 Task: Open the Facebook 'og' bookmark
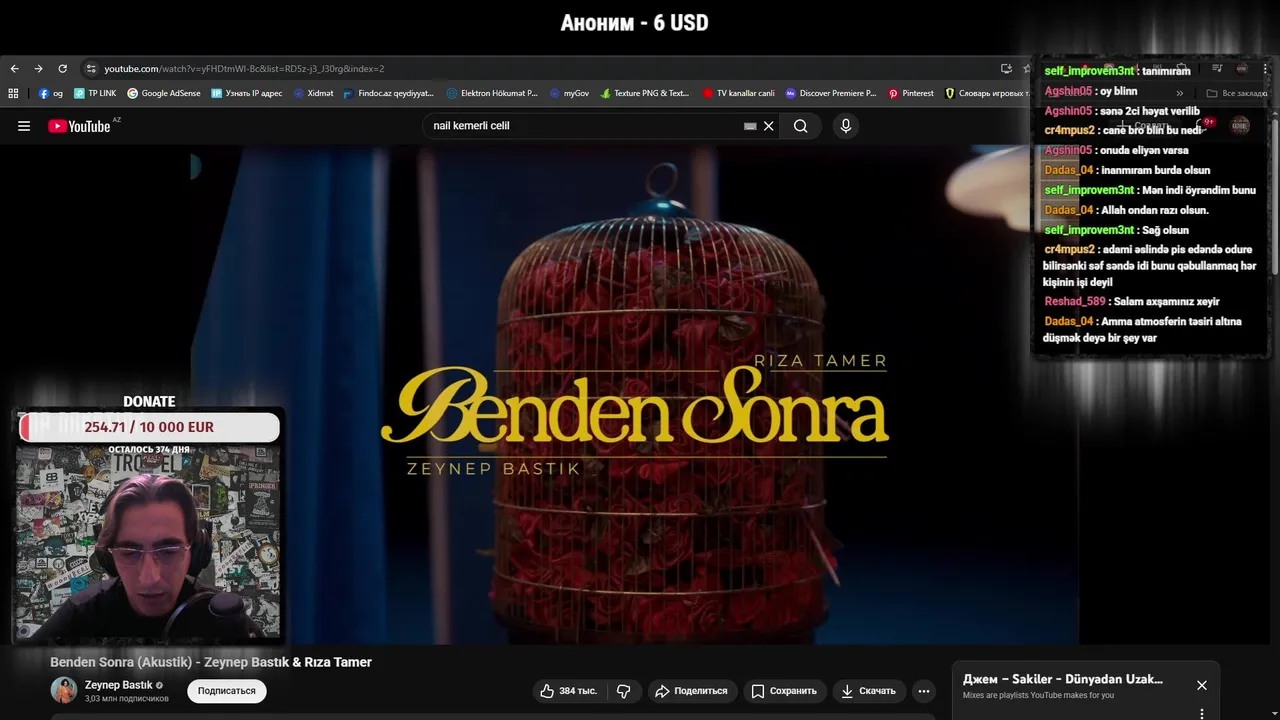50,93
